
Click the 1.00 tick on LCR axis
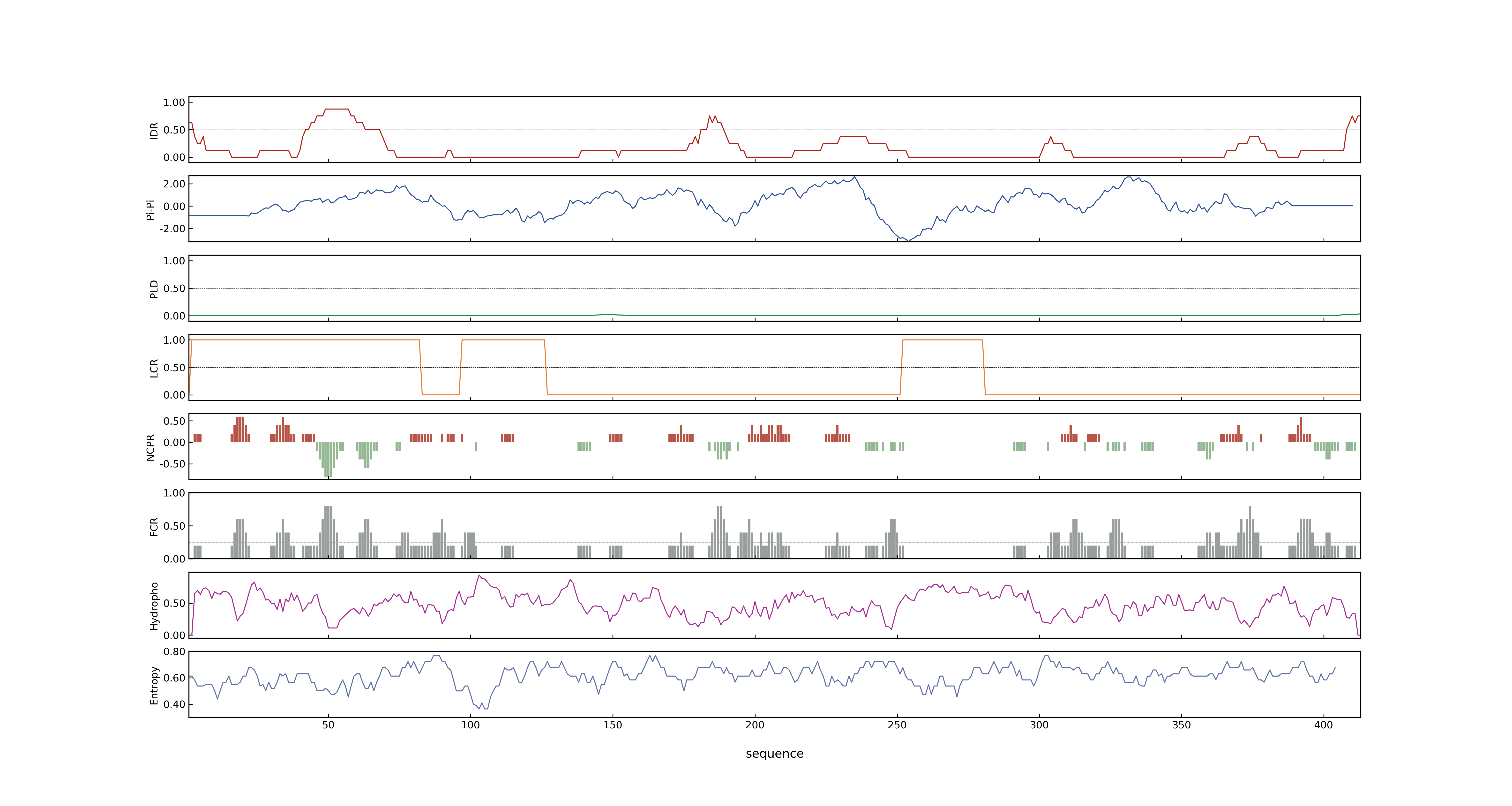[x=174, y=340]
